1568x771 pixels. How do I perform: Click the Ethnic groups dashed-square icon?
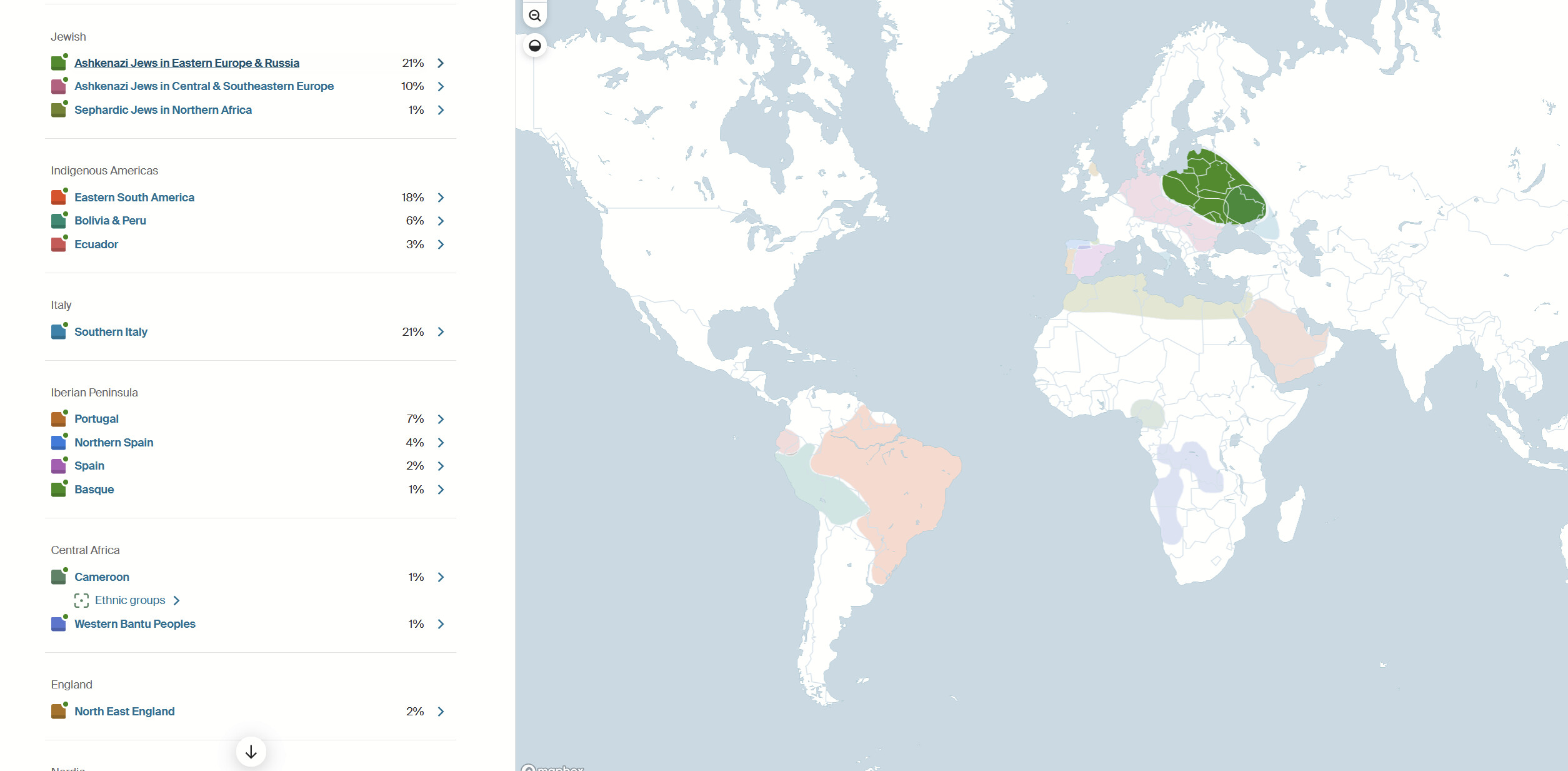point(81,600)
